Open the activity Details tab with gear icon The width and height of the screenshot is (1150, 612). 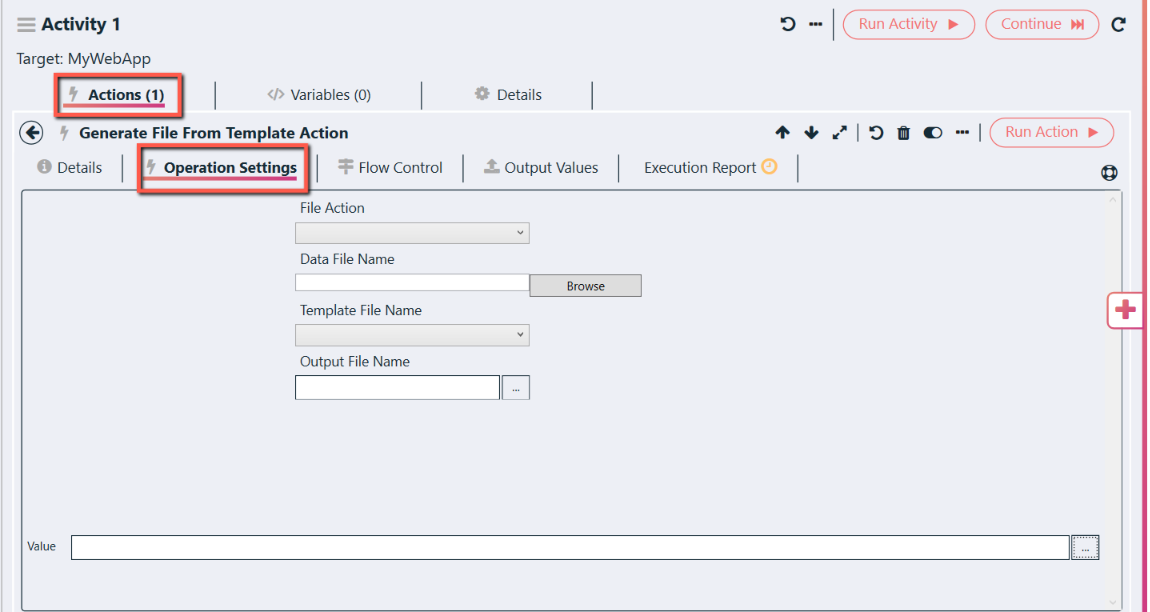click(x=508, y=95)
